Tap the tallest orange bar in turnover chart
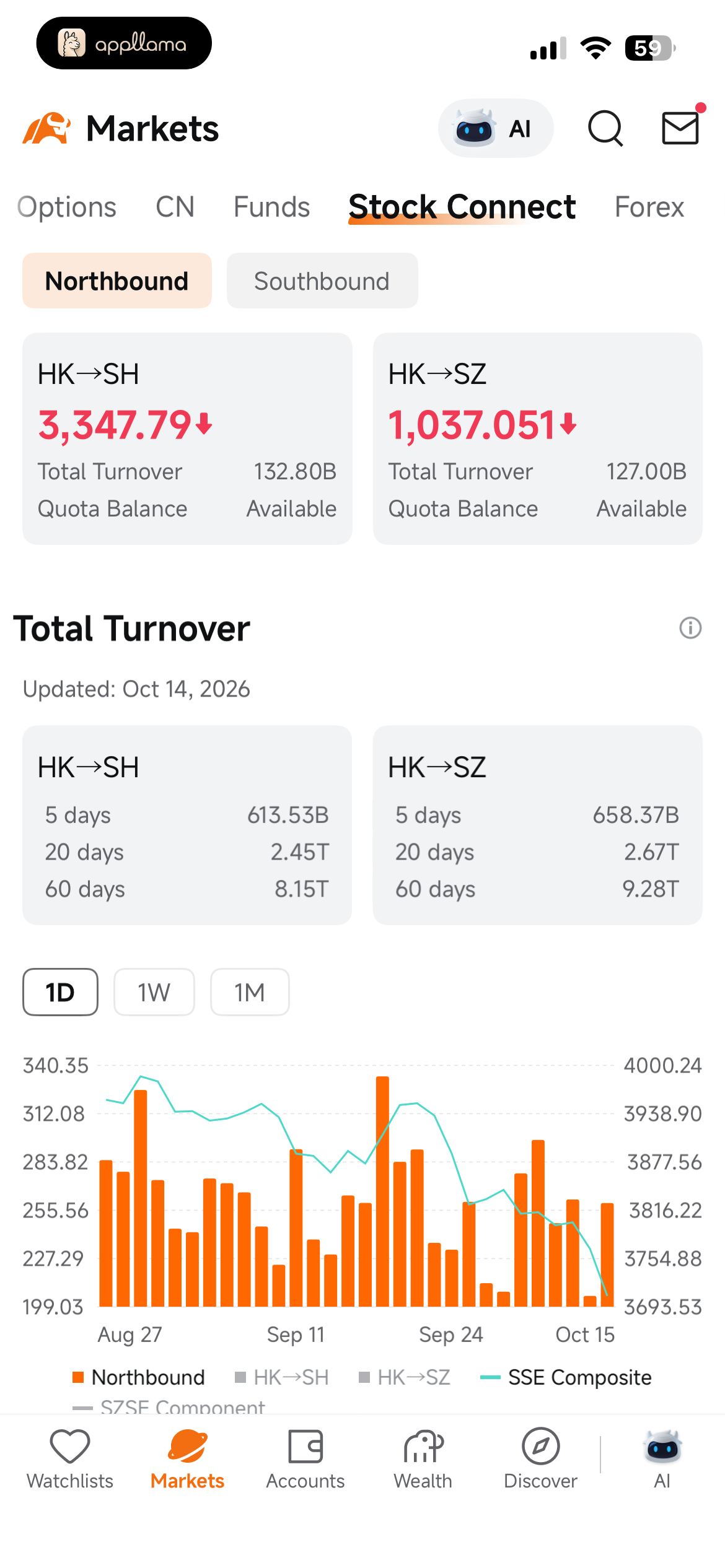Screen dimensions: 725x1568 (x=382, y=1191)
